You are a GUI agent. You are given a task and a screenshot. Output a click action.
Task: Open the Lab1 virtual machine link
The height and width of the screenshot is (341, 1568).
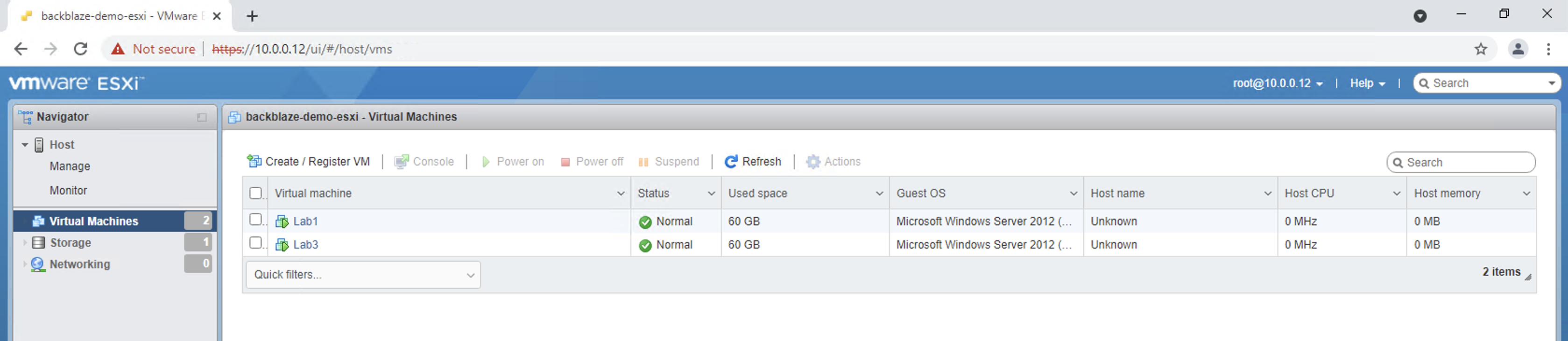tap(305, 221)
